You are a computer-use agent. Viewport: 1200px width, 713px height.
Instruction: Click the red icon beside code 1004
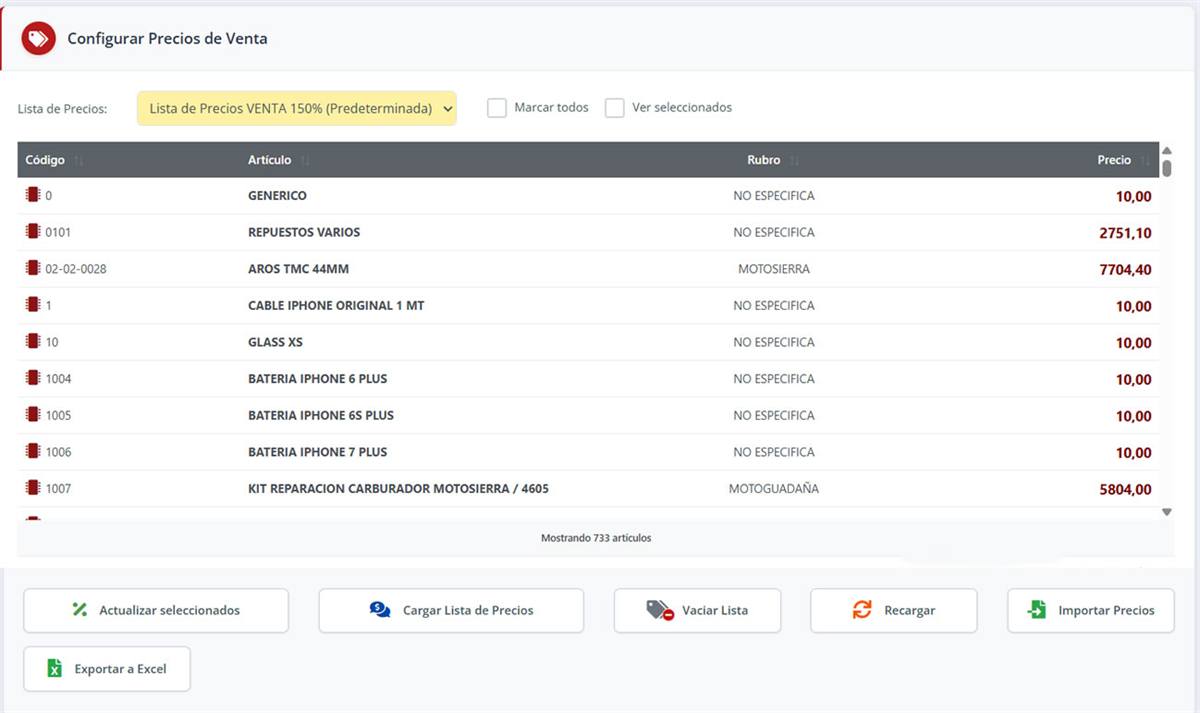click(x=33, y=379)
